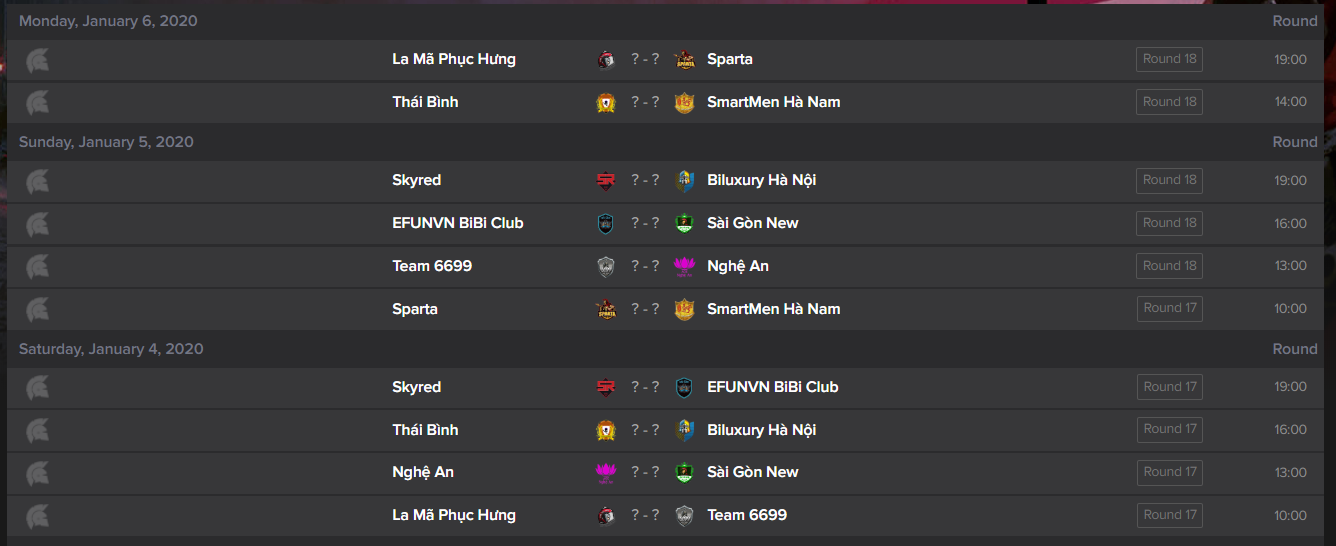The image size is (1336, 546).
Task: Click Thái Bình logo in Saturday's 16:00 match
Action: tap(606, 430)
